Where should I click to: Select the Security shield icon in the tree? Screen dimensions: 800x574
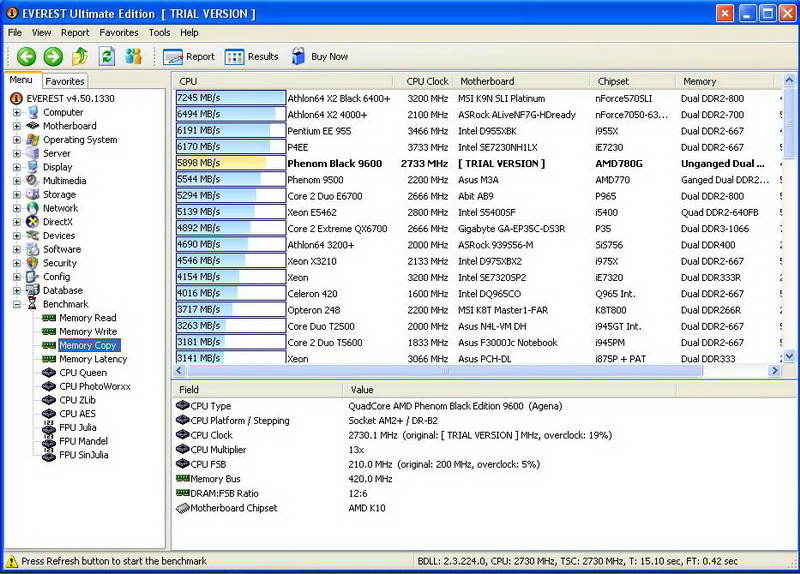[33, 263]
